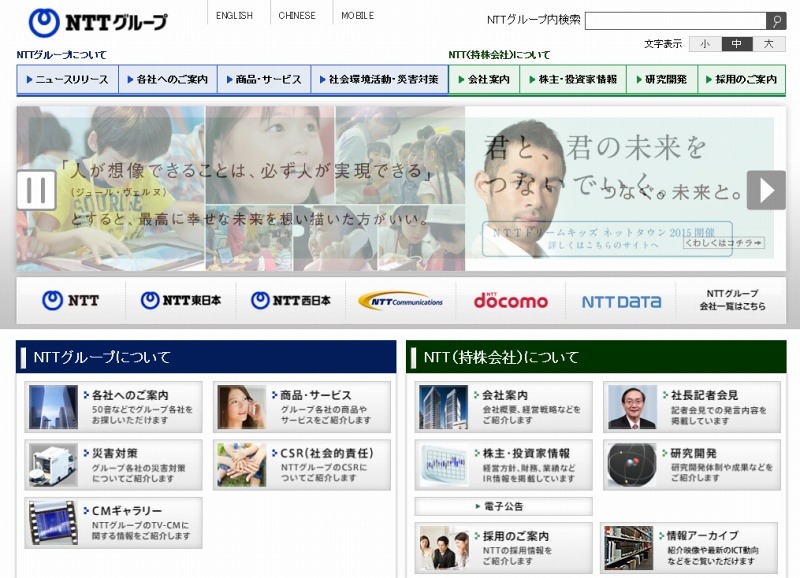Screen dimensions: 800x578
Task: Open 株主・投資家情報 in the navigation bar
Action: click(x=573, y=79)
